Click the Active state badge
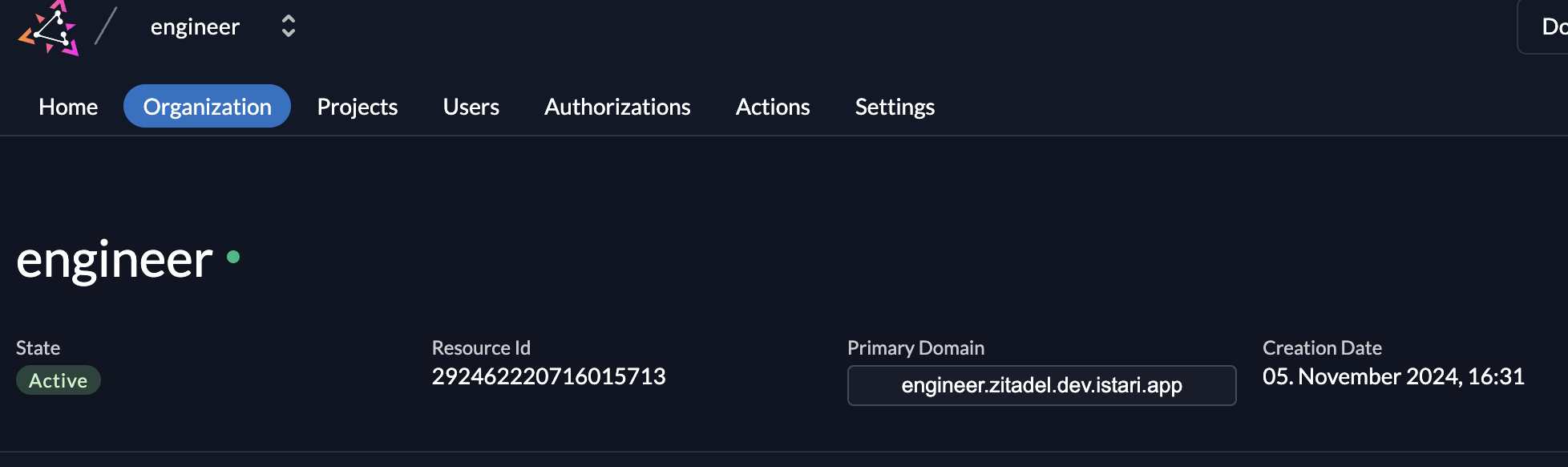1568x467 pixels. [x=58, y=380]
